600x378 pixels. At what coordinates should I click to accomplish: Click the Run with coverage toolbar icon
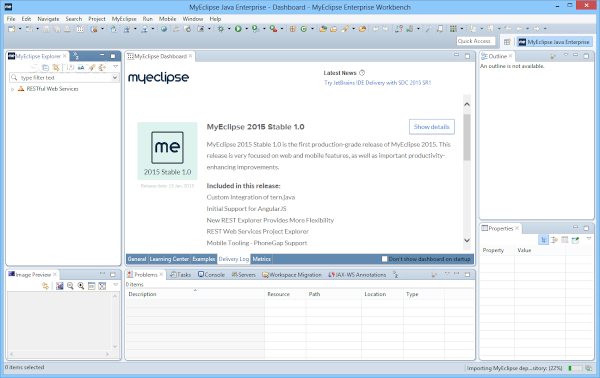[x=255, y=29]
